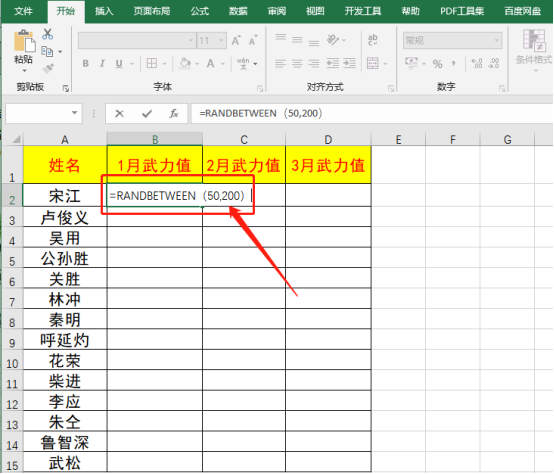554x474 pixels.
Task: Click the percent style button
Action: click(437, 64)
